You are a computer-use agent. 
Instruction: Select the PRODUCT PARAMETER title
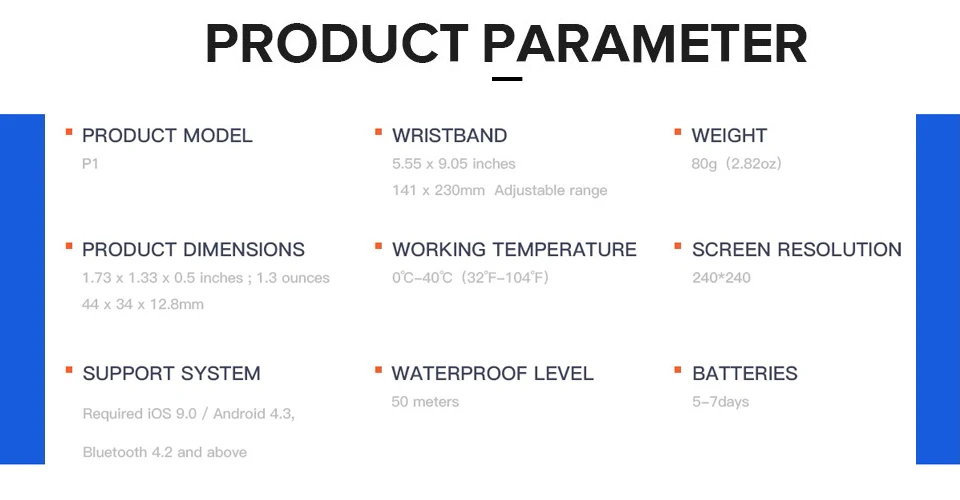tap(506, 44)
